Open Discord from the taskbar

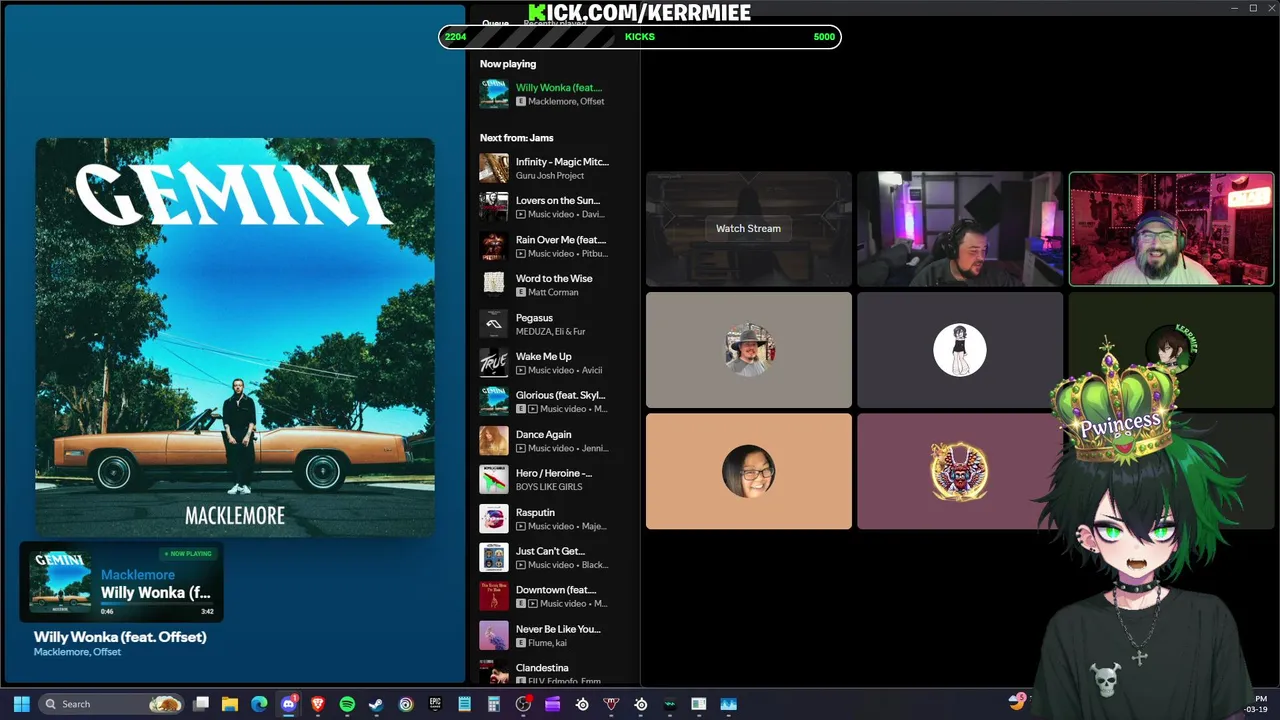click(x=289, y=704)
